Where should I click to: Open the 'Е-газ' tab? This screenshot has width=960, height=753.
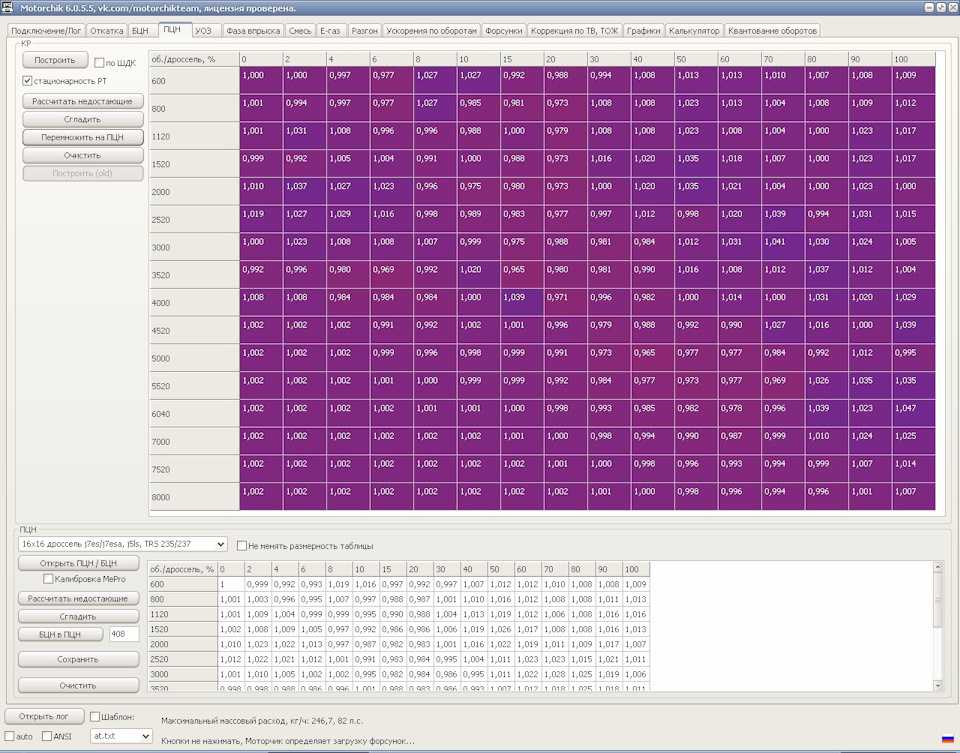(x=330, y=31)
